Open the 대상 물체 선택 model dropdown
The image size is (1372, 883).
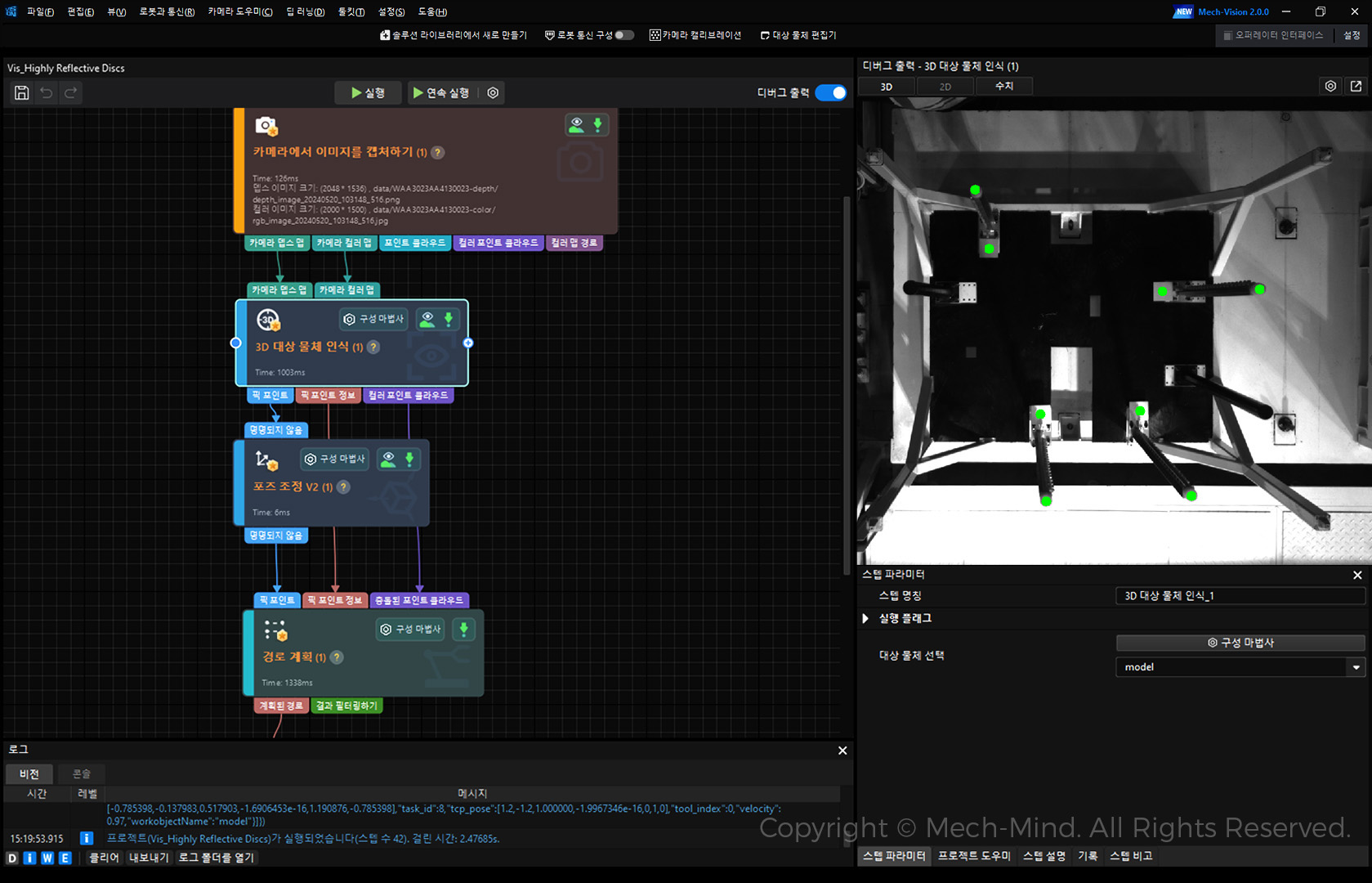(x=1240, y=667)
